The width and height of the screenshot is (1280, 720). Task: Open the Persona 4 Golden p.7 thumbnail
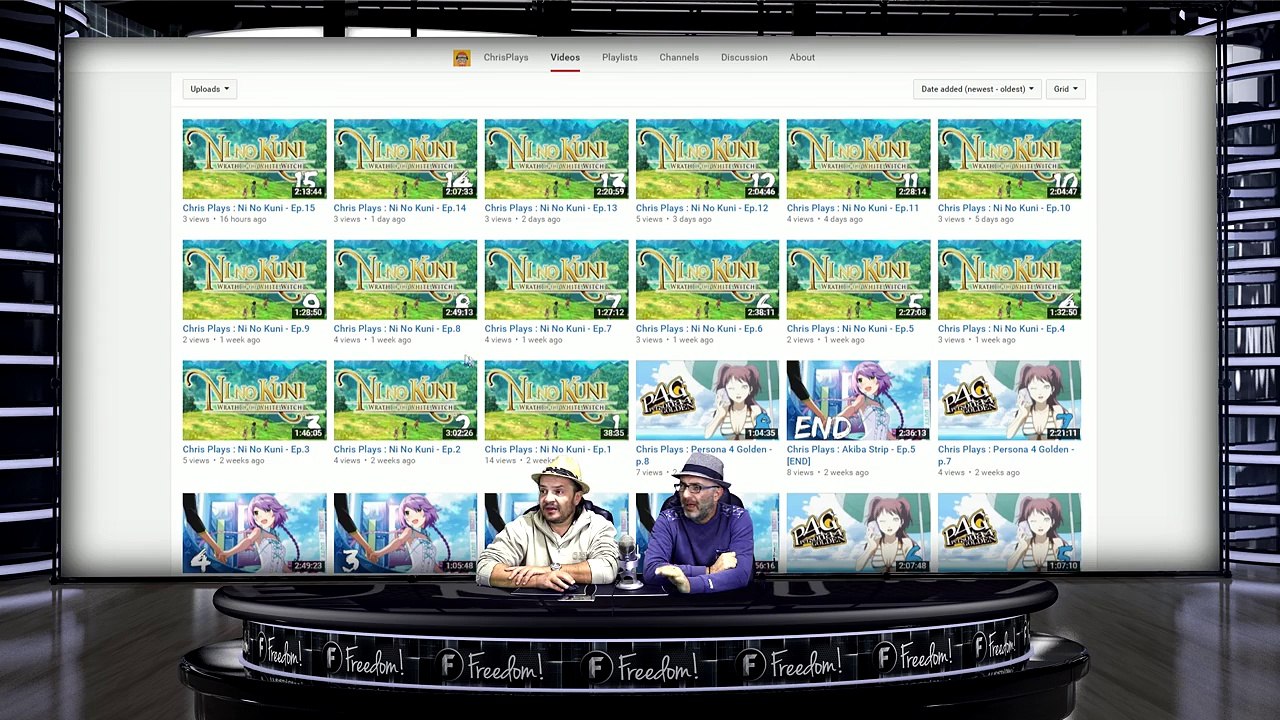click(1009, 401)
